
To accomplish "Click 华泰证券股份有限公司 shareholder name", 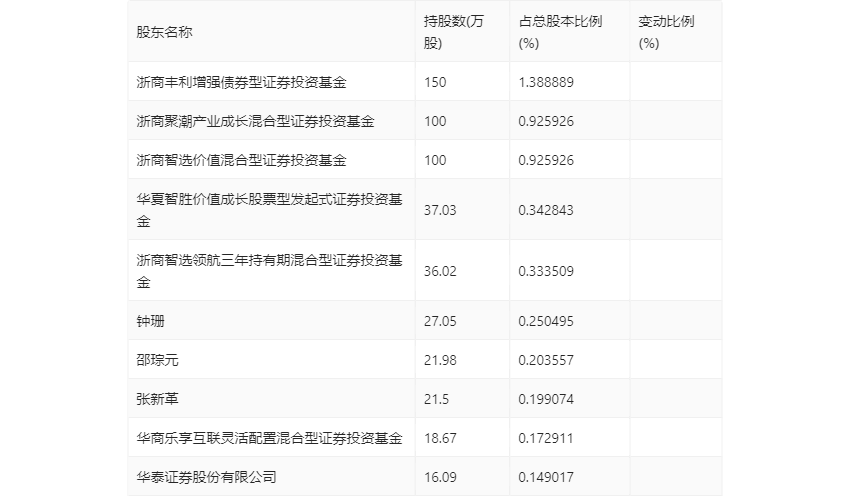I will (x=206, y=477).
